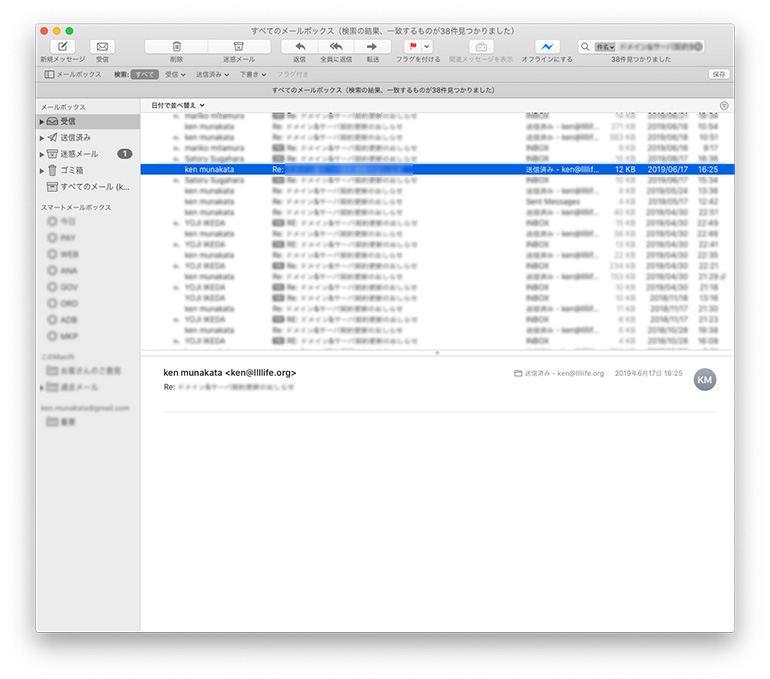The height and width of the screenshot is (679, 770).
Task: Compose a new message with 新規メッセージ
Action: (x=62, y=47)
